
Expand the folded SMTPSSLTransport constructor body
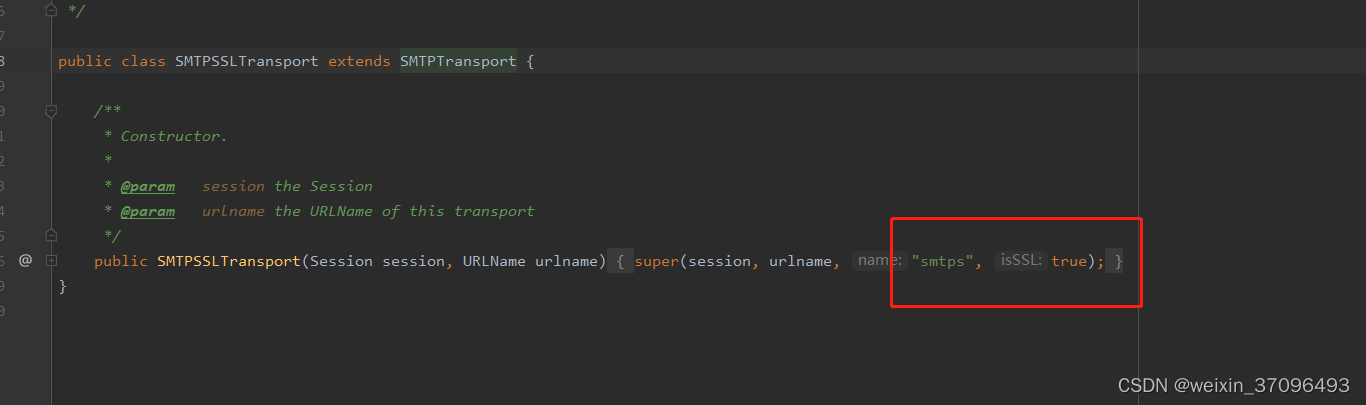51,261
